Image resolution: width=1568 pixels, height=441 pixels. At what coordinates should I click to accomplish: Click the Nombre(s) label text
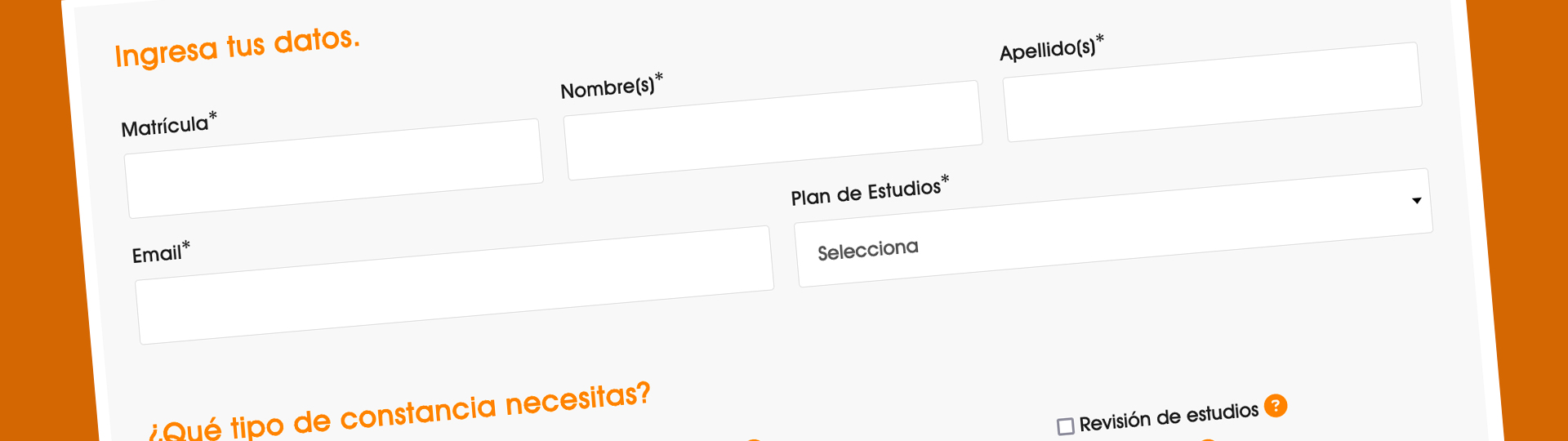(x=608, y=87)
